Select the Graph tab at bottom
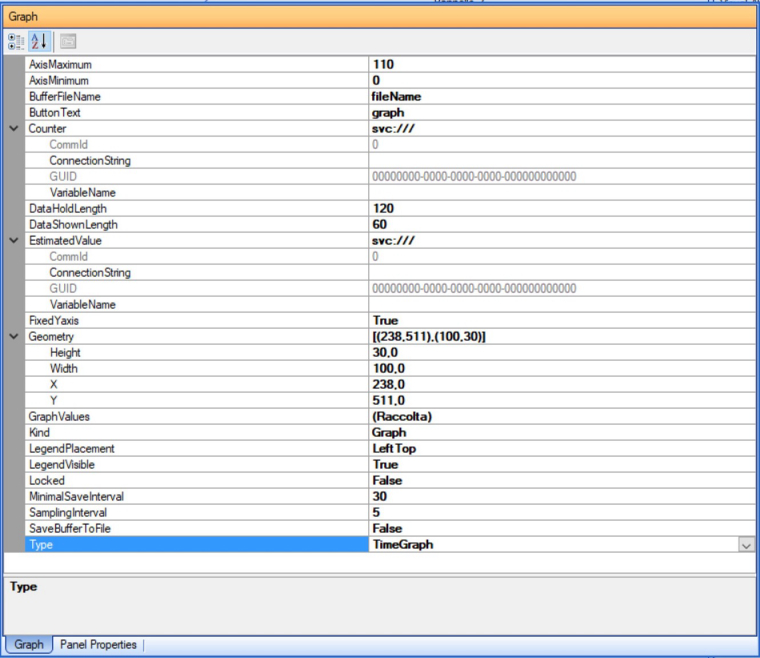 (29, 645)
